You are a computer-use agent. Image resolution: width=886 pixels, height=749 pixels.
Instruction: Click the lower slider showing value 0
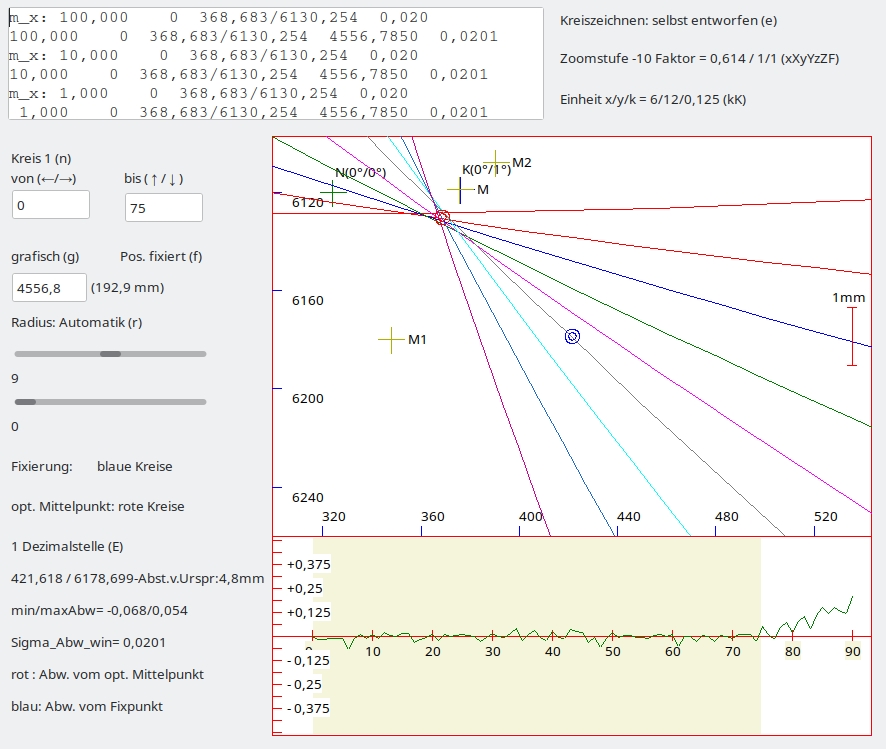[110, 402]
